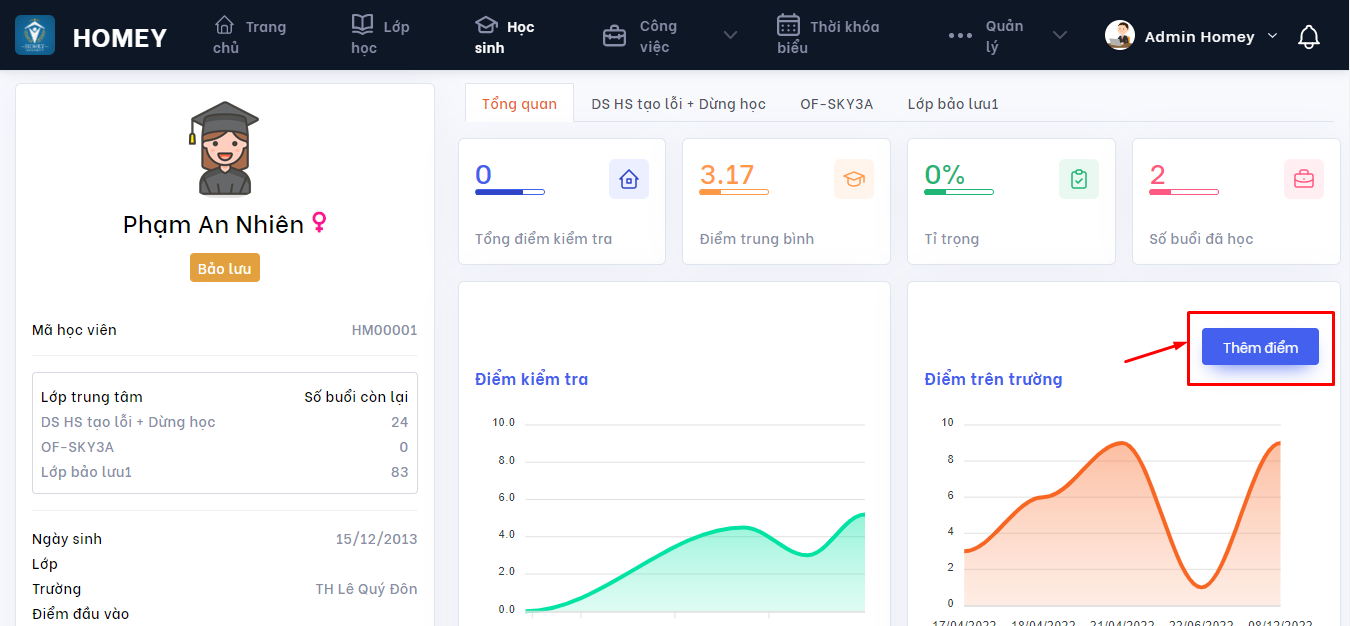Click graduation cap icon in Điểm trung bình card
The width and height of the screenshot is (1350, 626).
(x=853, y=179)
